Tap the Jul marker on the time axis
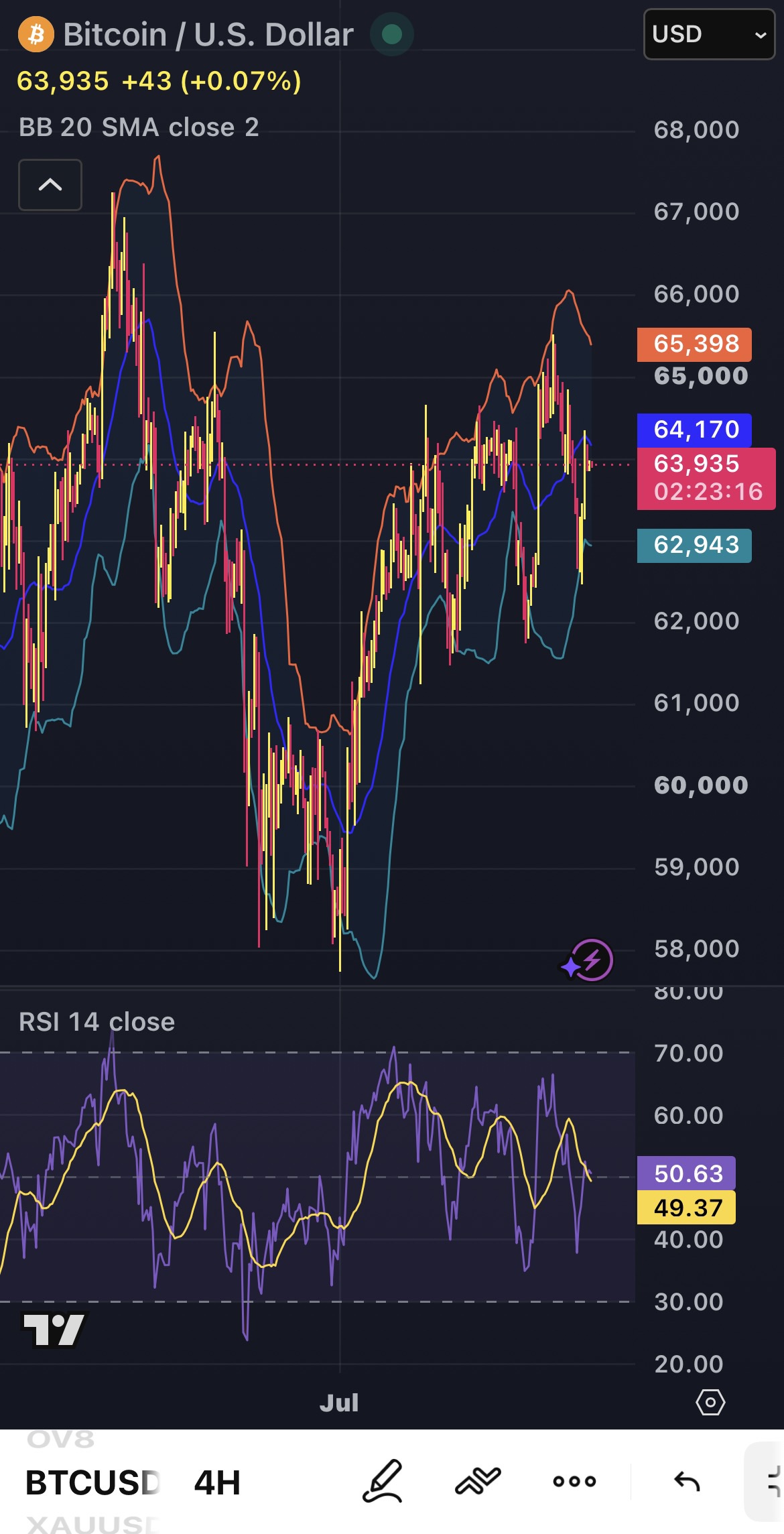Image resolution: width=784 pixels, height=1534 pixels. [x=339, y=1403]
